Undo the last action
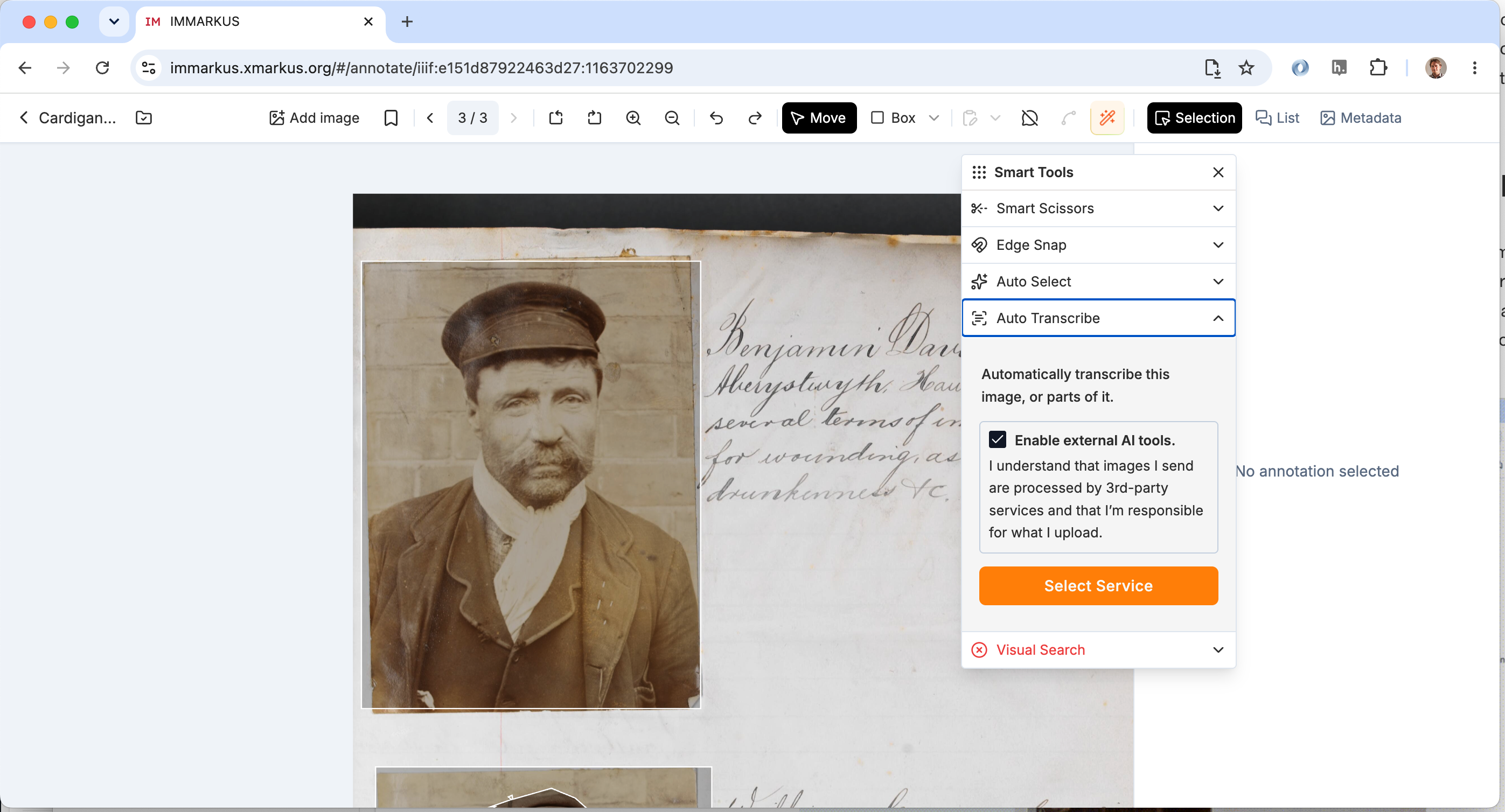1505x812 pixels. click(x=716, y=118)
